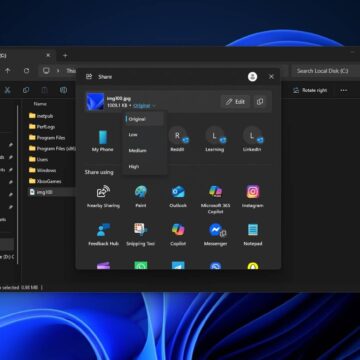Image resolution: width=360 pixels, height=360 pixels.
Task: Select the XboxGames folder
Action: [x=45, y=181]
